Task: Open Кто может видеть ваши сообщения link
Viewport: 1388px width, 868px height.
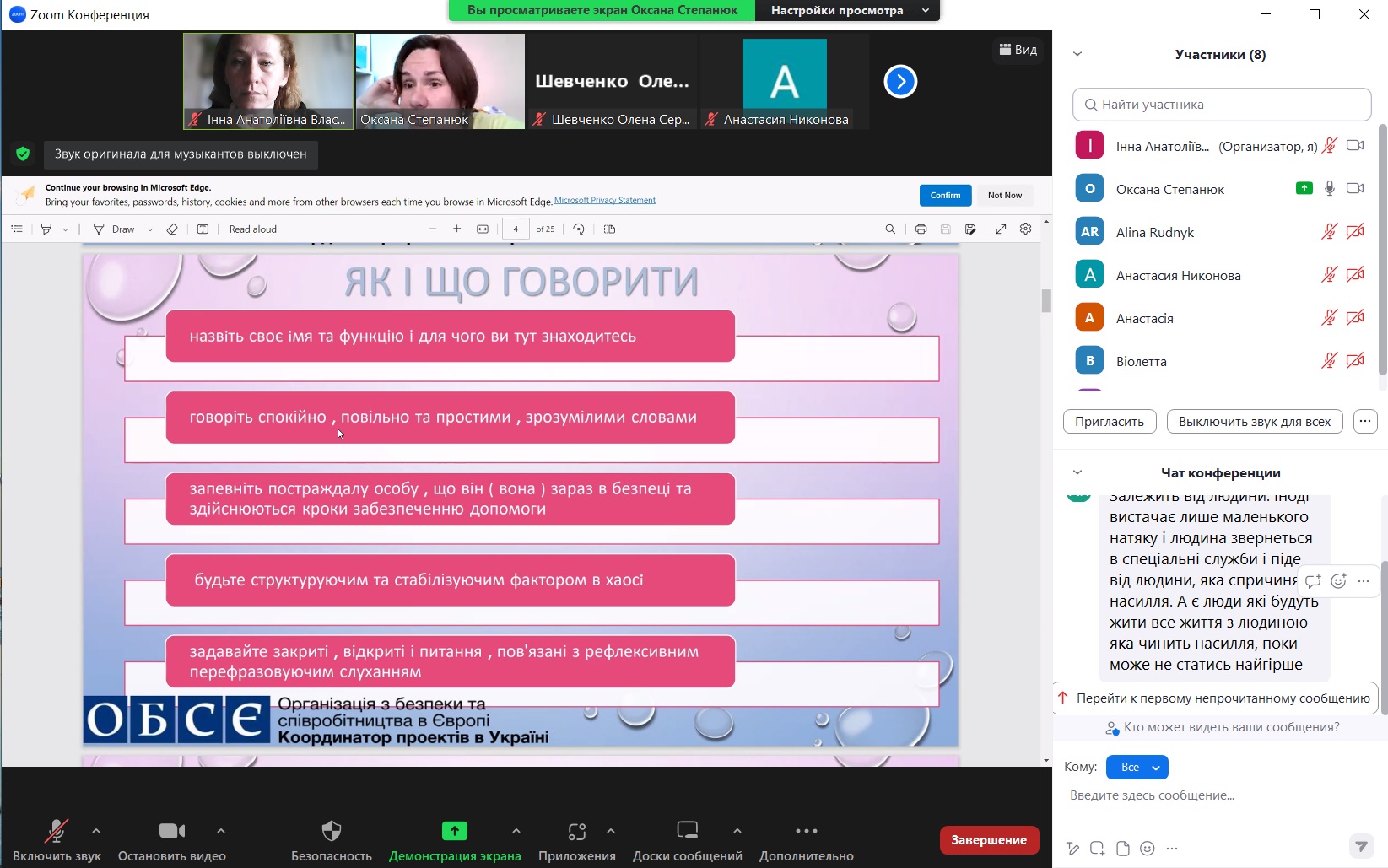Action: (1223, 727)
